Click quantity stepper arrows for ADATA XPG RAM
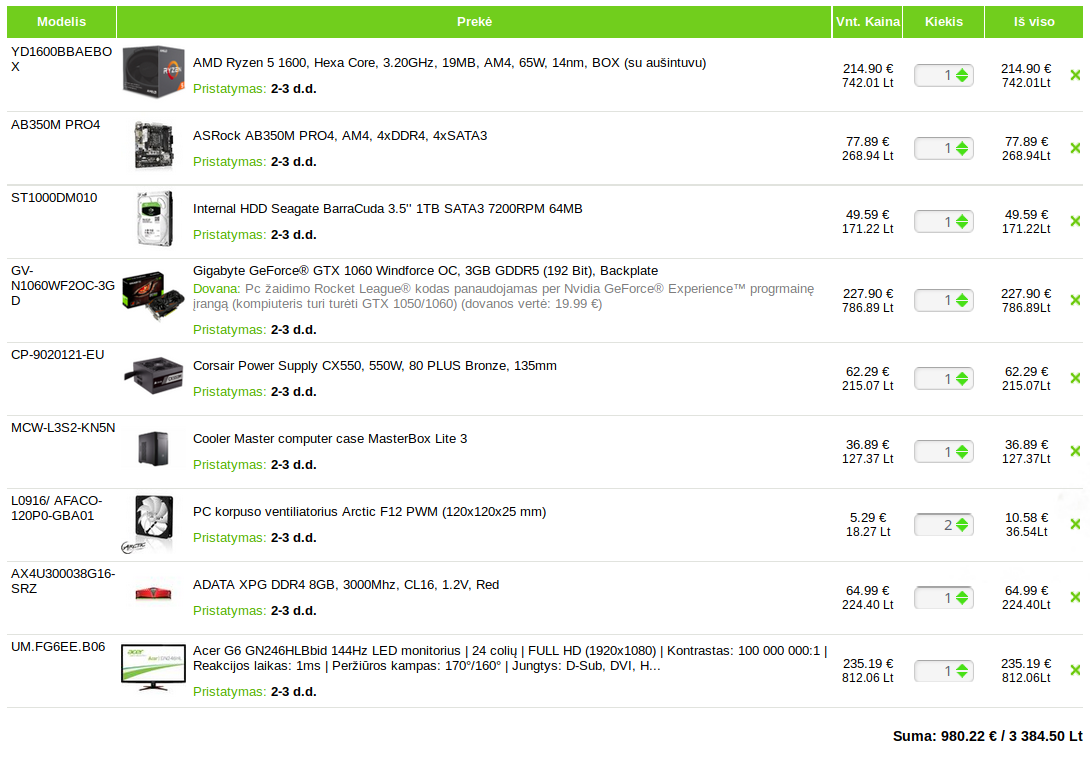The height and width of the screenshot is (757, 1090). click(x=962, y=597)
